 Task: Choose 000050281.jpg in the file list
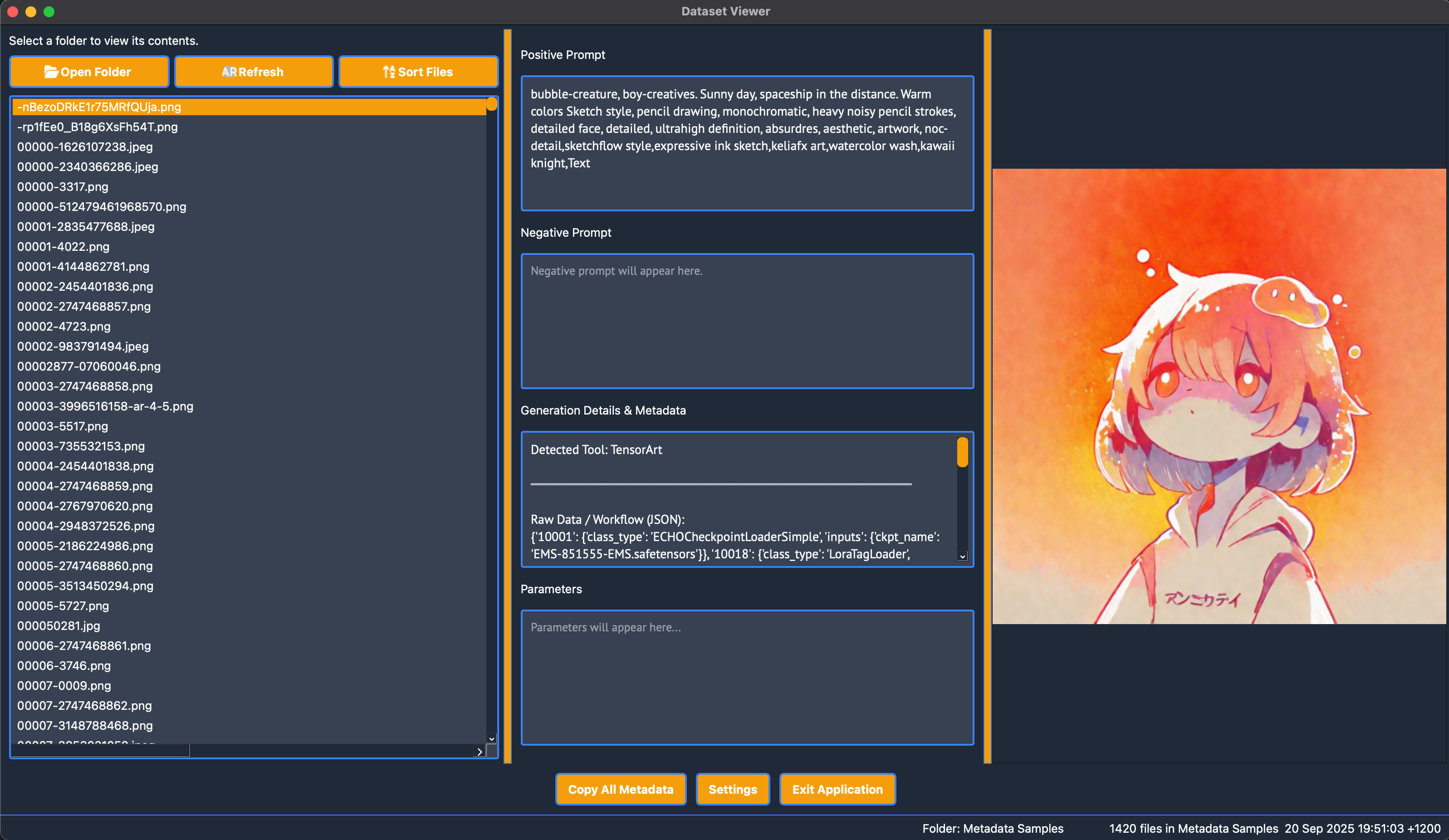coord(59,625)
